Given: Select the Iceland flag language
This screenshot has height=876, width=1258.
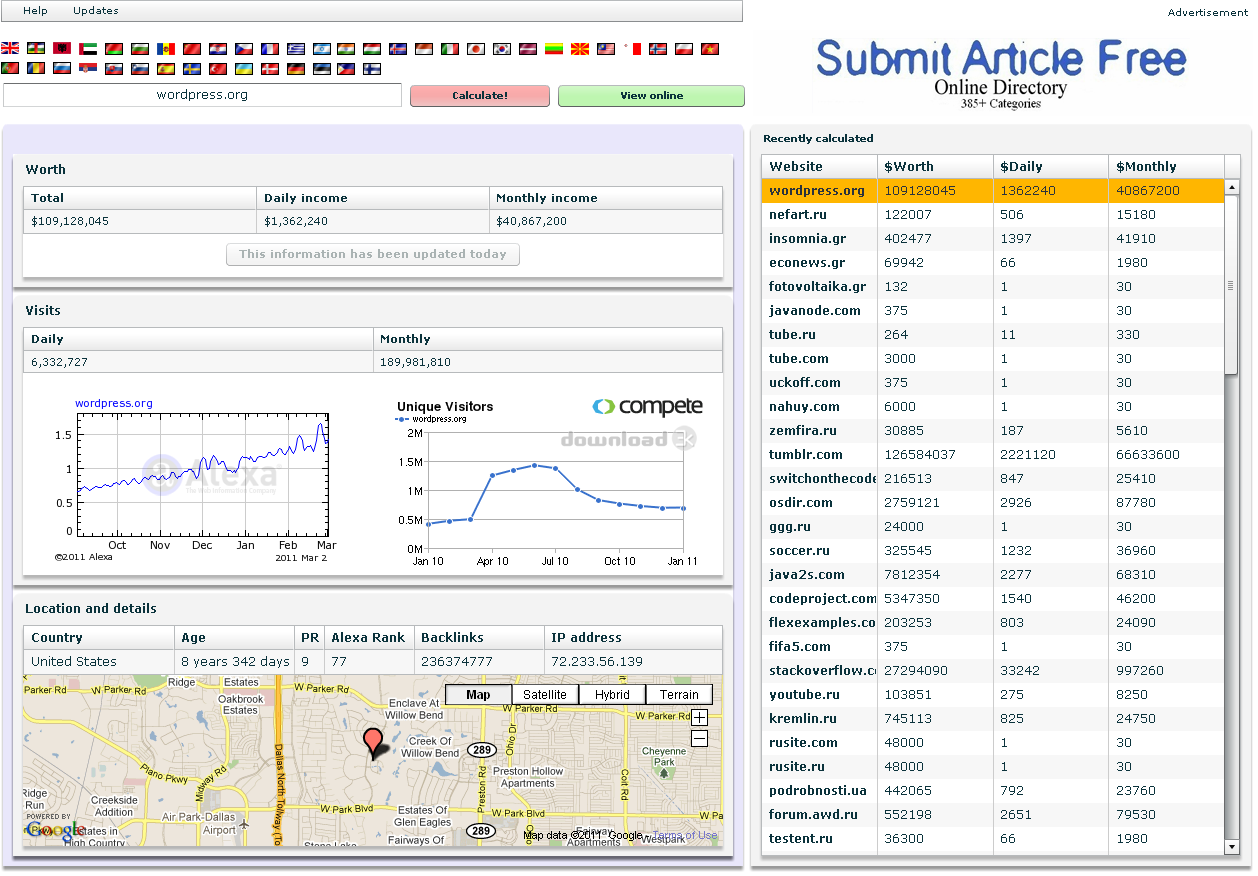Looking at the screenshot, I should [x=400, y=48].
